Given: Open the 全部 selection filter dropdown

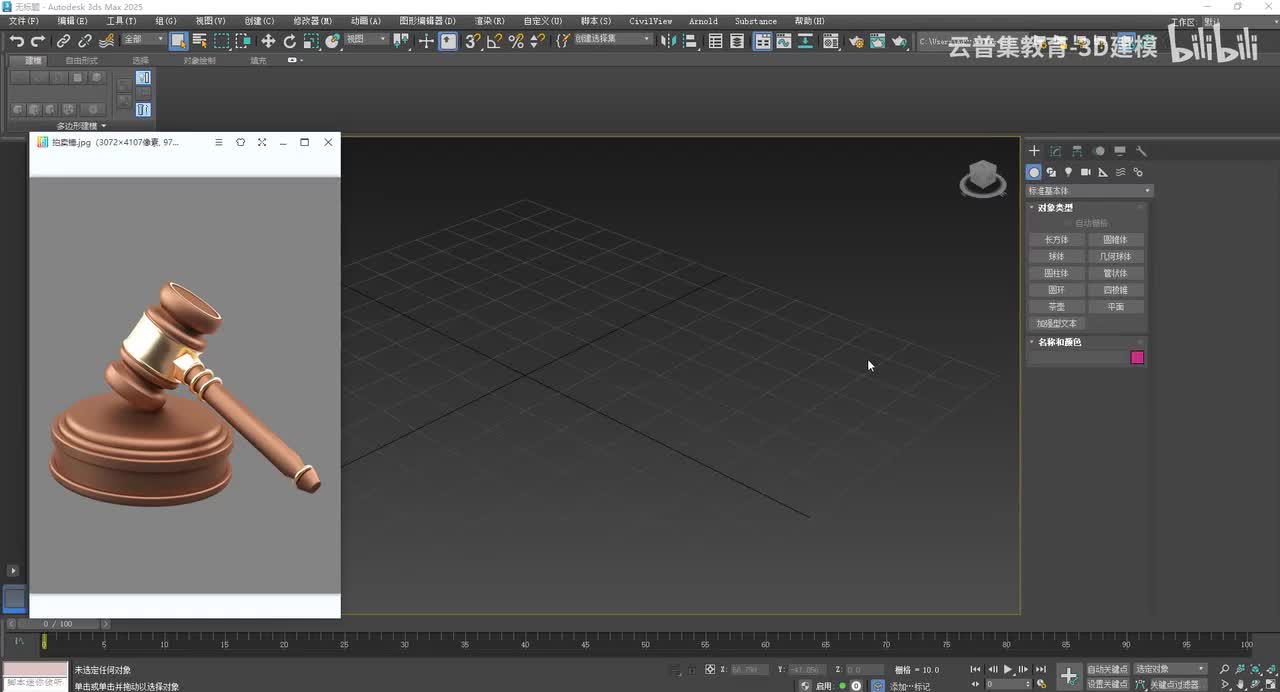Looking at the screenshot, I should [x=143, y=40].
